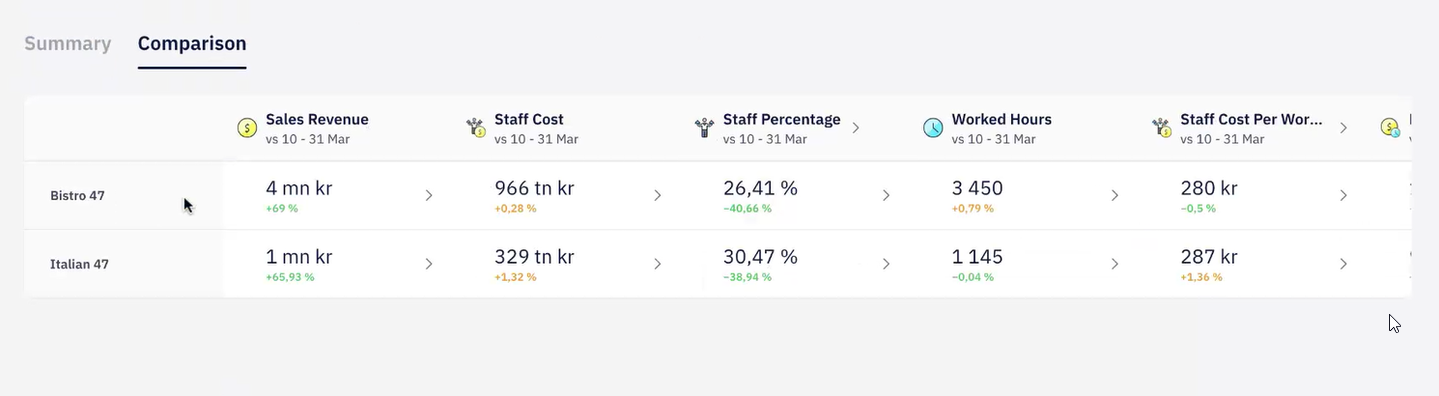Click the Sales Revenue coin icon
This screenshot has height=396, width=1439.
246,128
